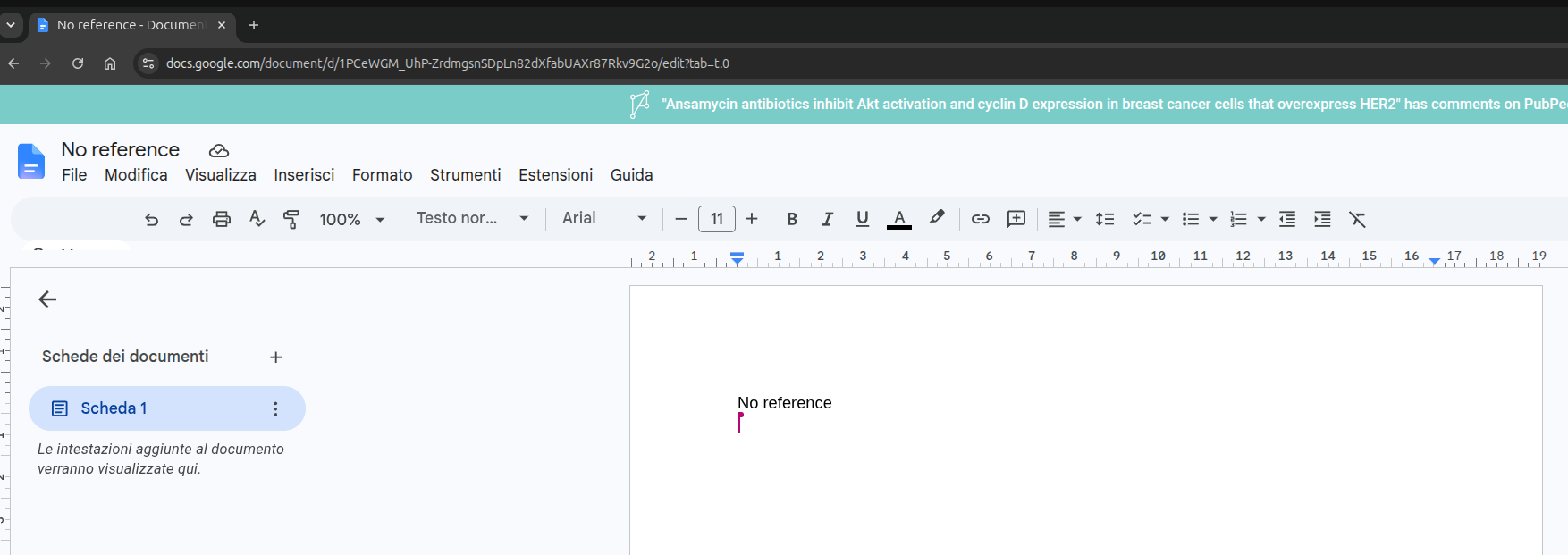Open the Inserisci menu

(304, 175)
